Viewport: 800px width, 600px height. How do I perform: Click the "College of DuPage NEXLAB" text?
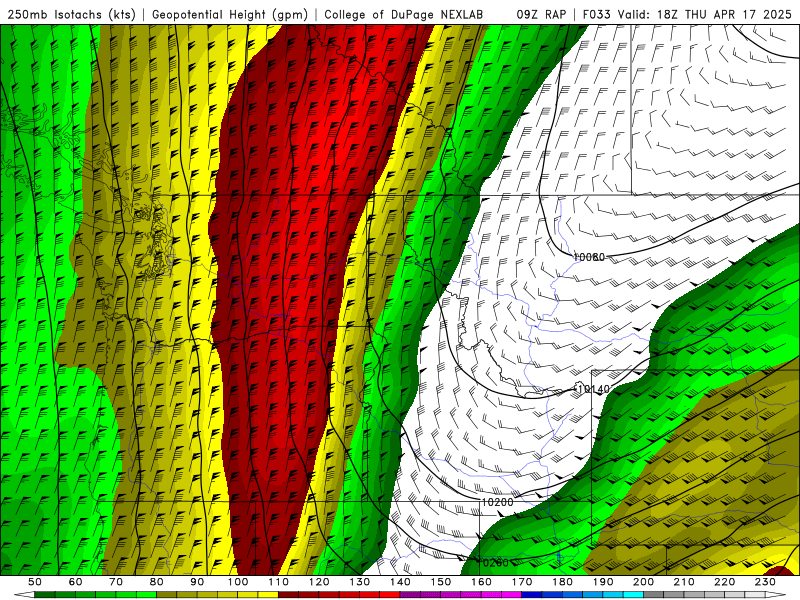pos(404,14)
